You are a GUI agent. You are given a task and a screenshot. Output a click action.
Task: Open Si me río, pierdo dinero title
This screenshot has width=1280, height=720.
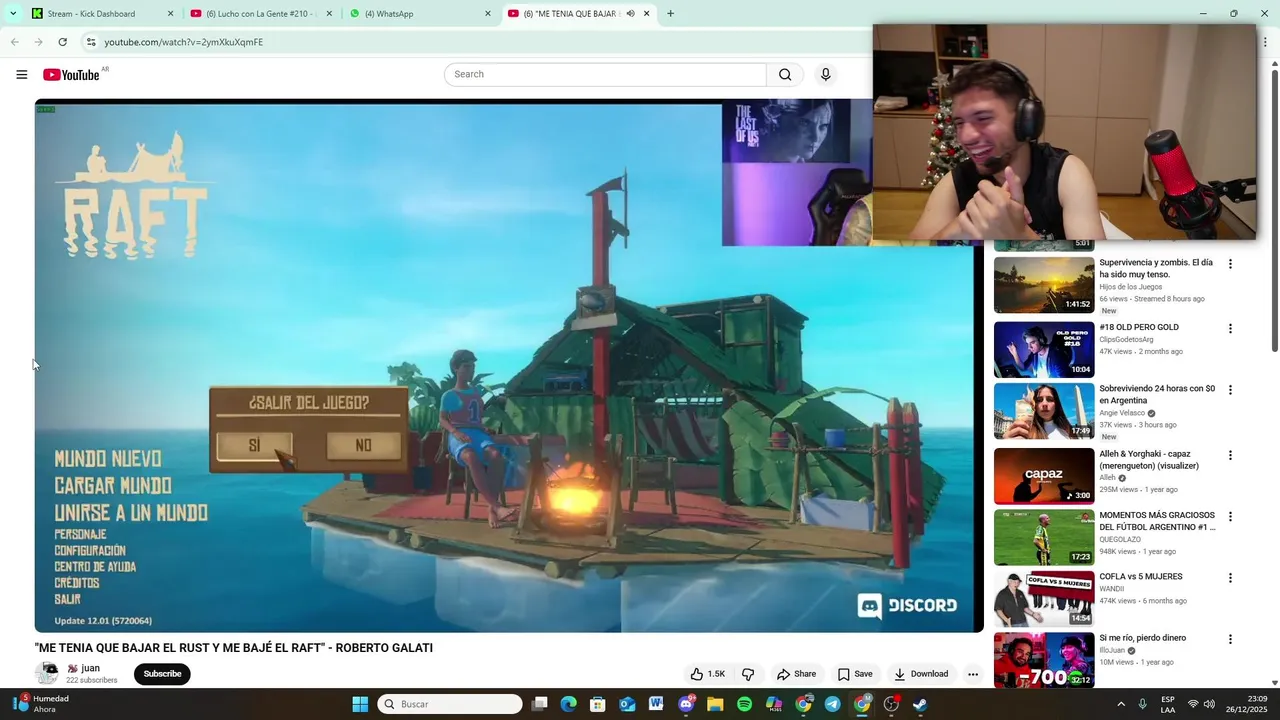tap(1143, 638)
